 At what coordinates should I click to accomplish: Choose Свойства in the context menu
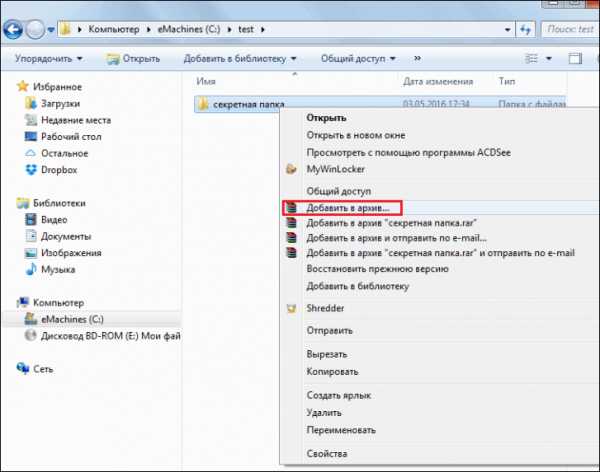click(326, 454)
